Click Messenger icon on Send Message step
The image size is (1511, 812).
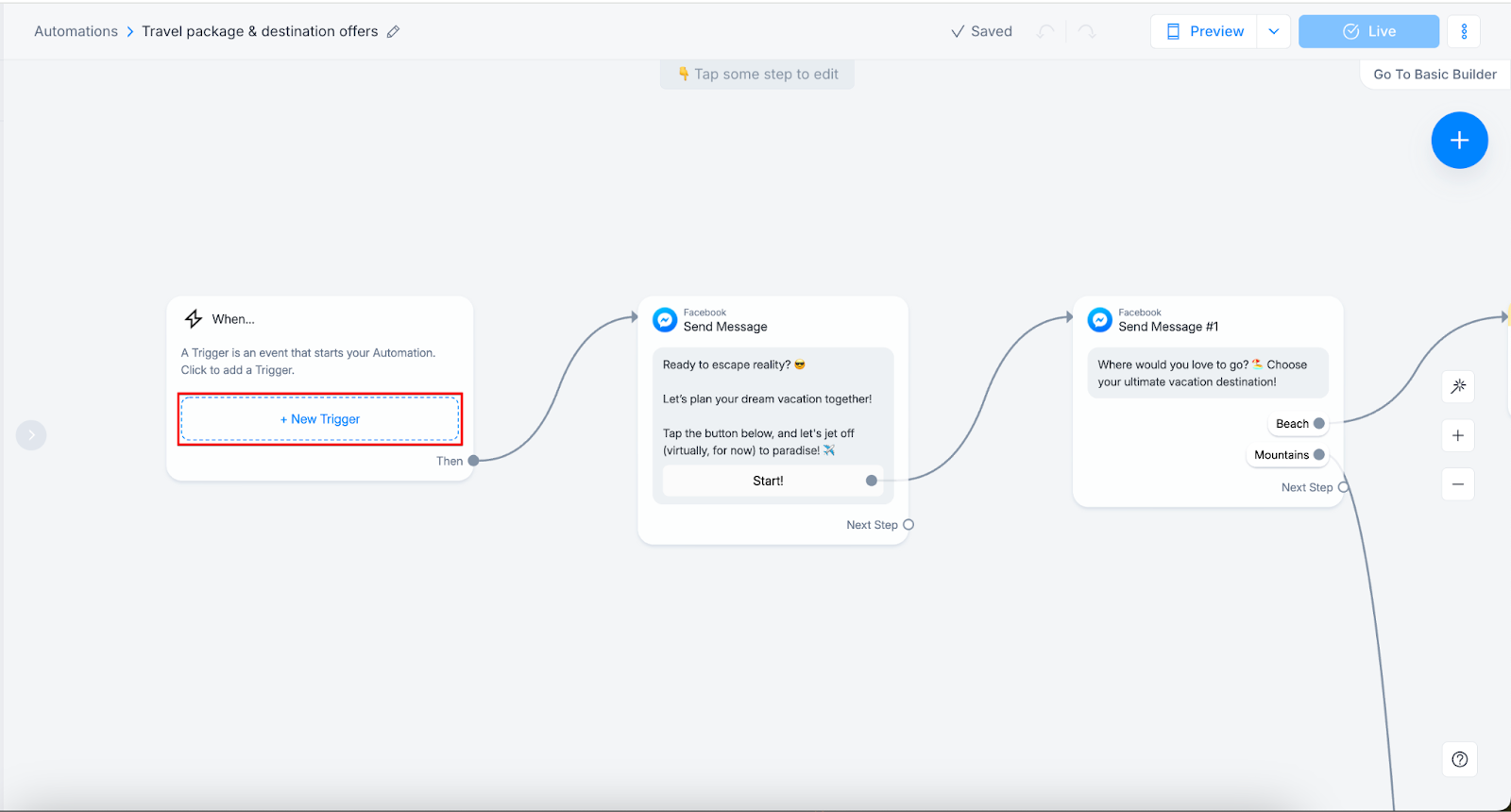(x=665, y=320)
